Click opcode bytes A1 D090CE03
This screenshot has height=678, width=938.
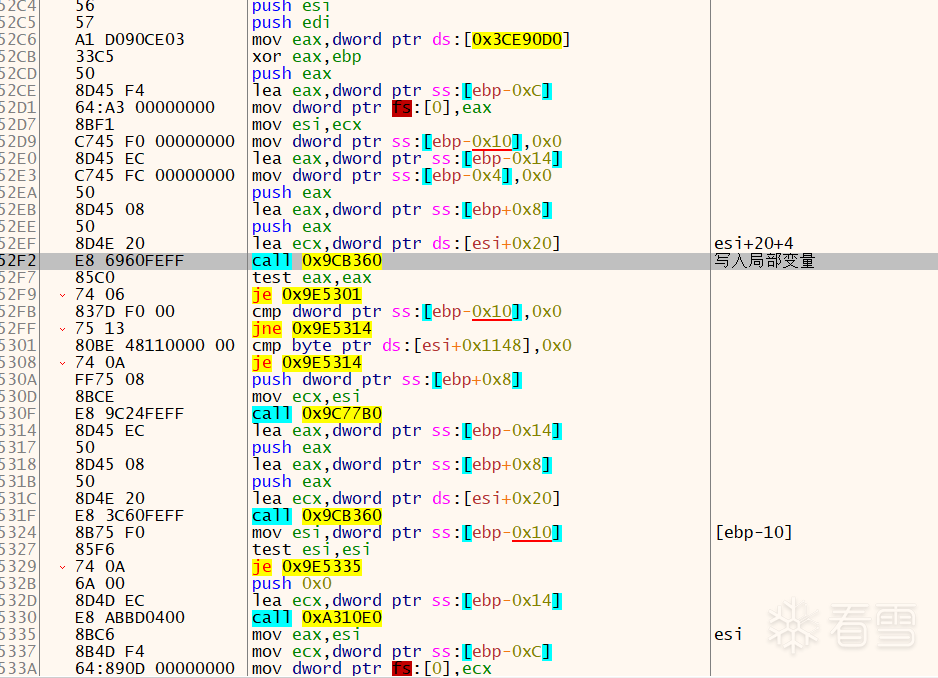[130, 39]
